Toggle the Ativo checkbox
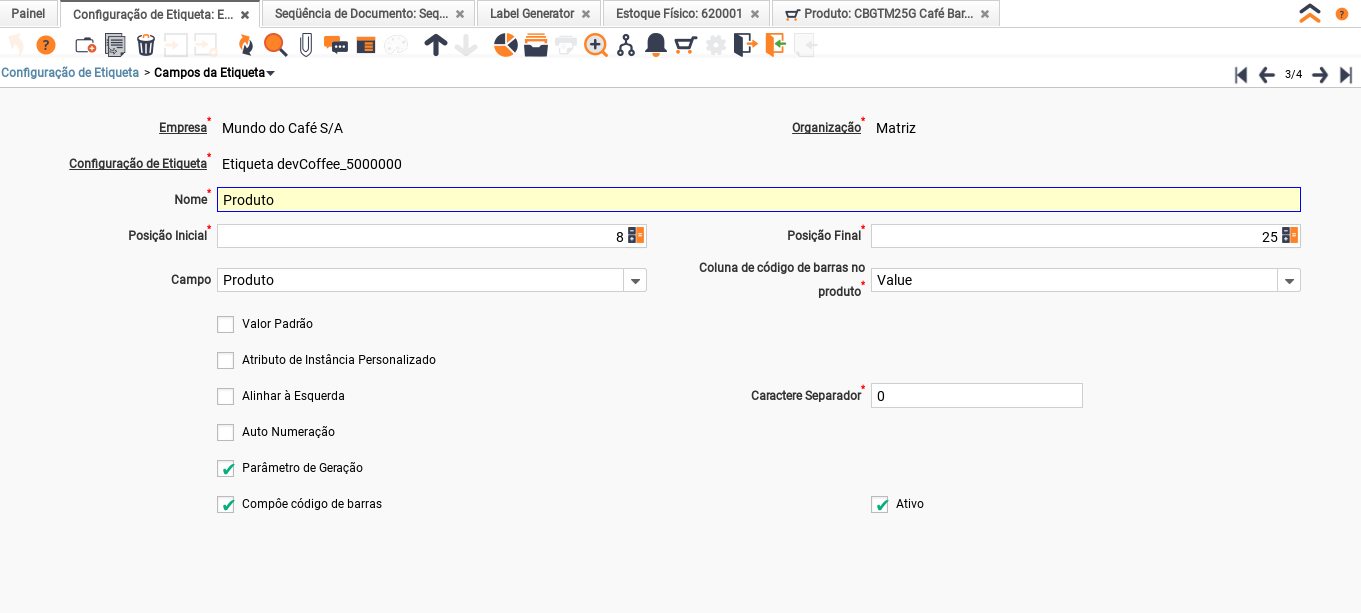The height and width of the screenshot is (613, 1361). pos(880,504)
